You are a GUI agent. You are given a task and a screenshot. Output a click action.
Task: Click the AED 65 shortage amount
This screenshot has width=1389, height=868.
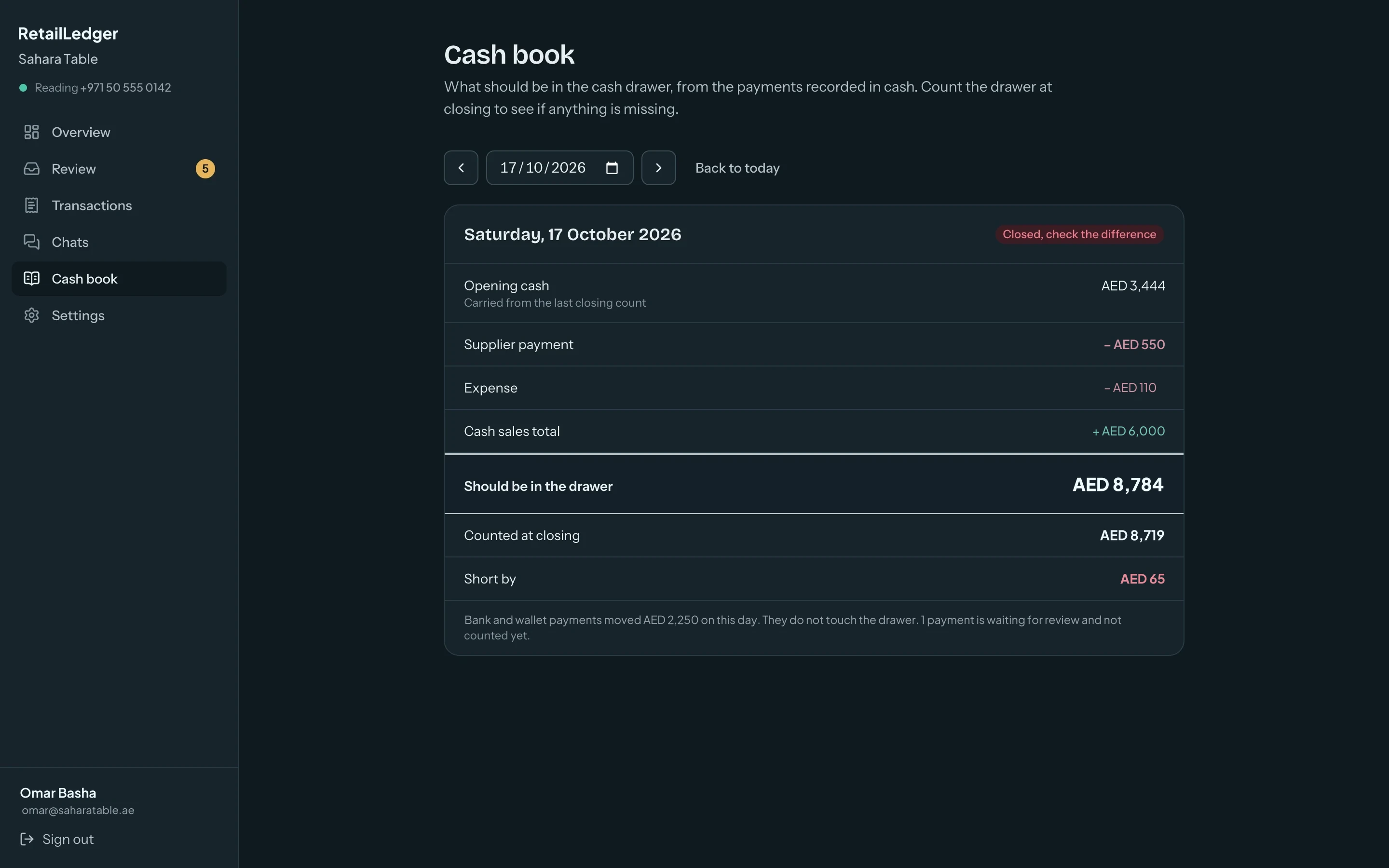coord(1142,579)
